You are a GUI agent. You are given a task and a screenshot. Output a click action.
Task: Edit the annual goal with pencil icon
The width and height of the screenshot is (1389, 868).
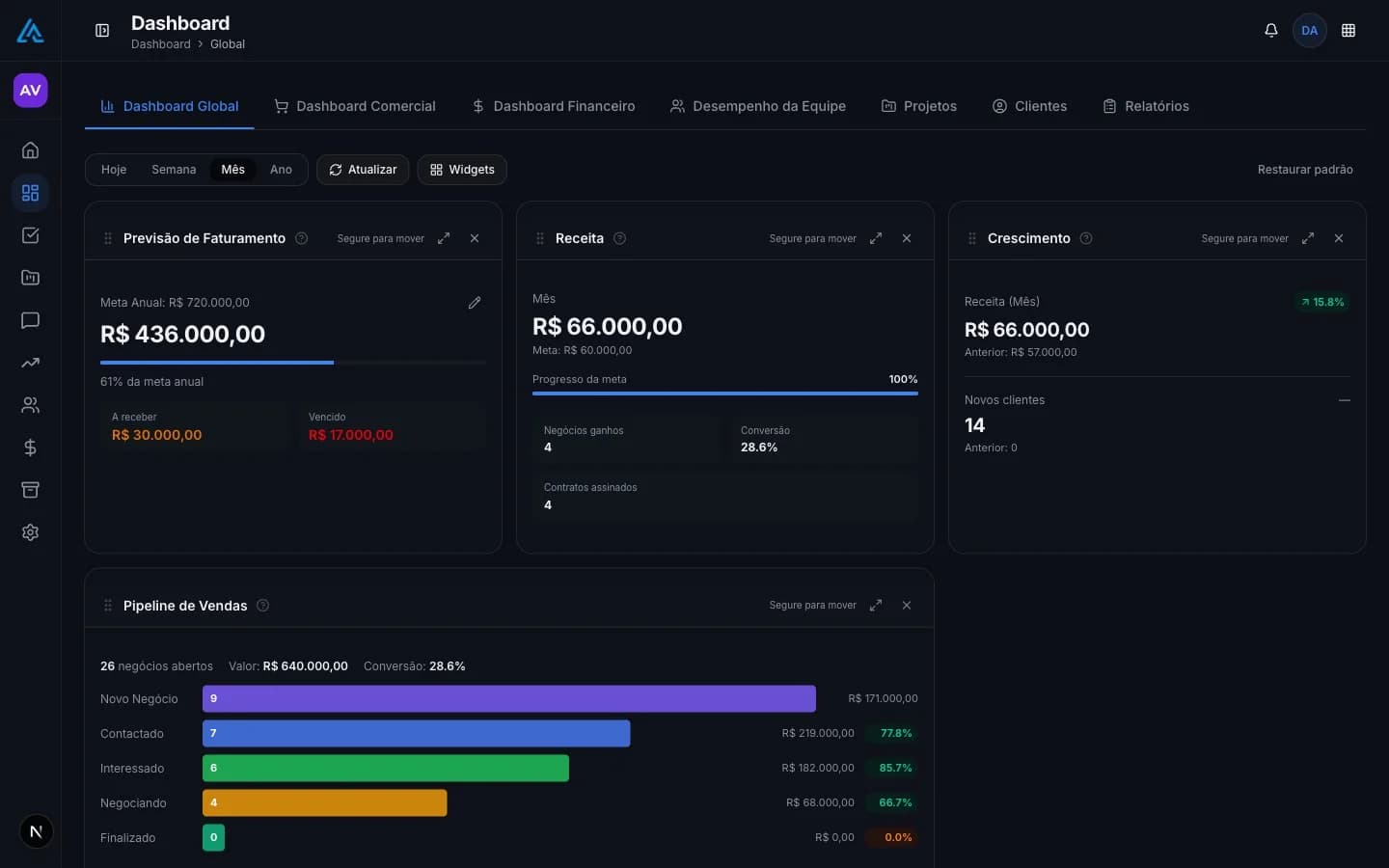[x=475, y=303]
